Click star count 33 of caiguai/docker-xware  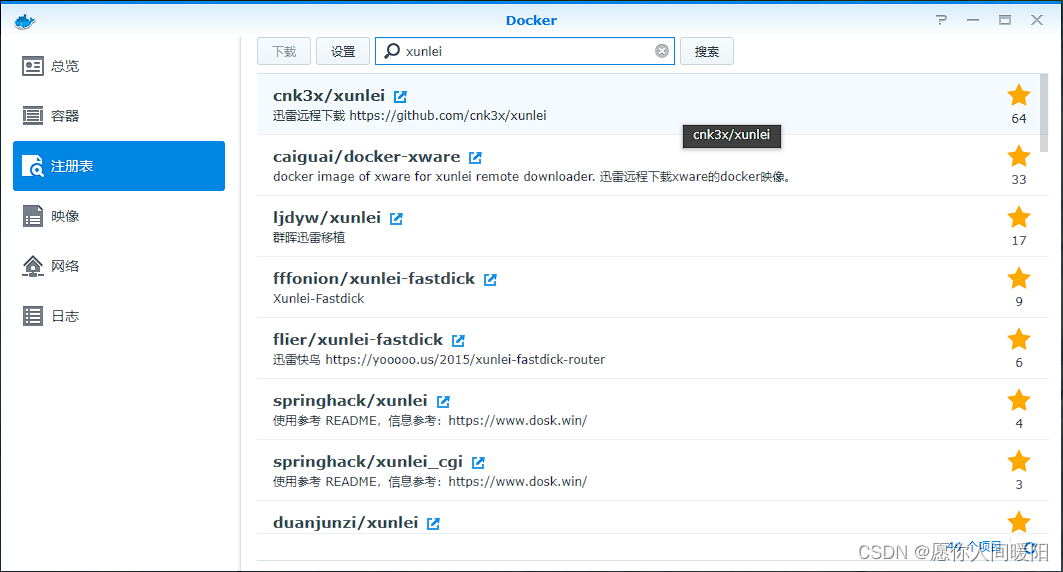click(1019, 180)
